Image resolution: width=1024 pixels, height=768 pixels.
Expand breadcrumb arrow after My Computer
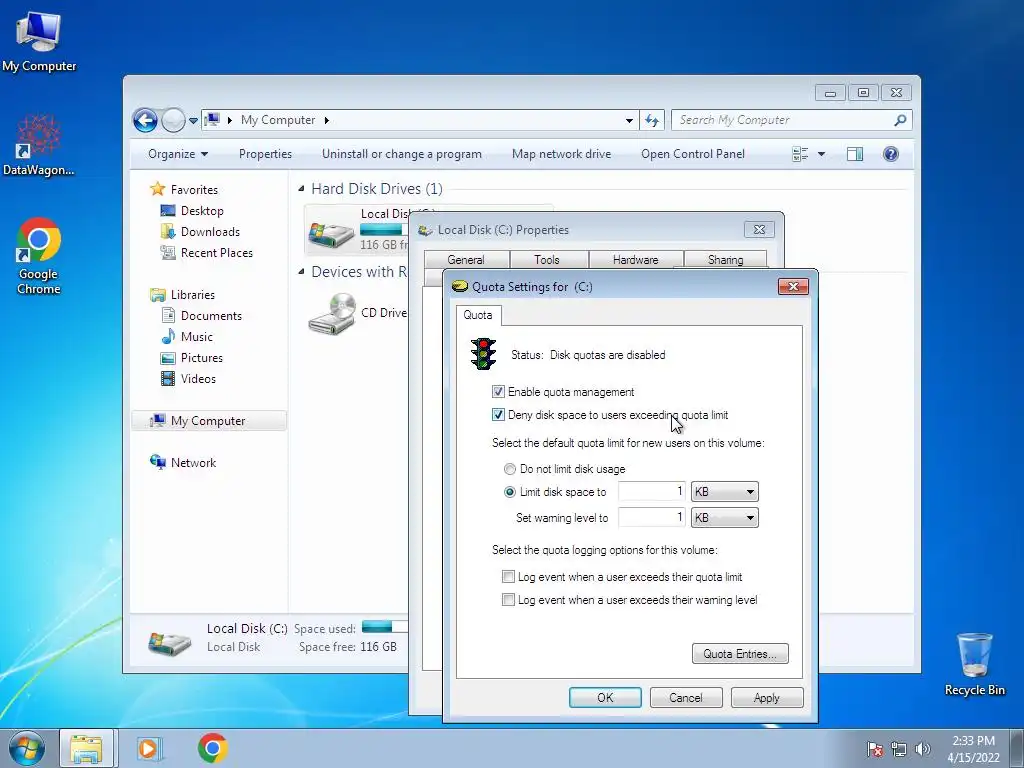[327, 120]
